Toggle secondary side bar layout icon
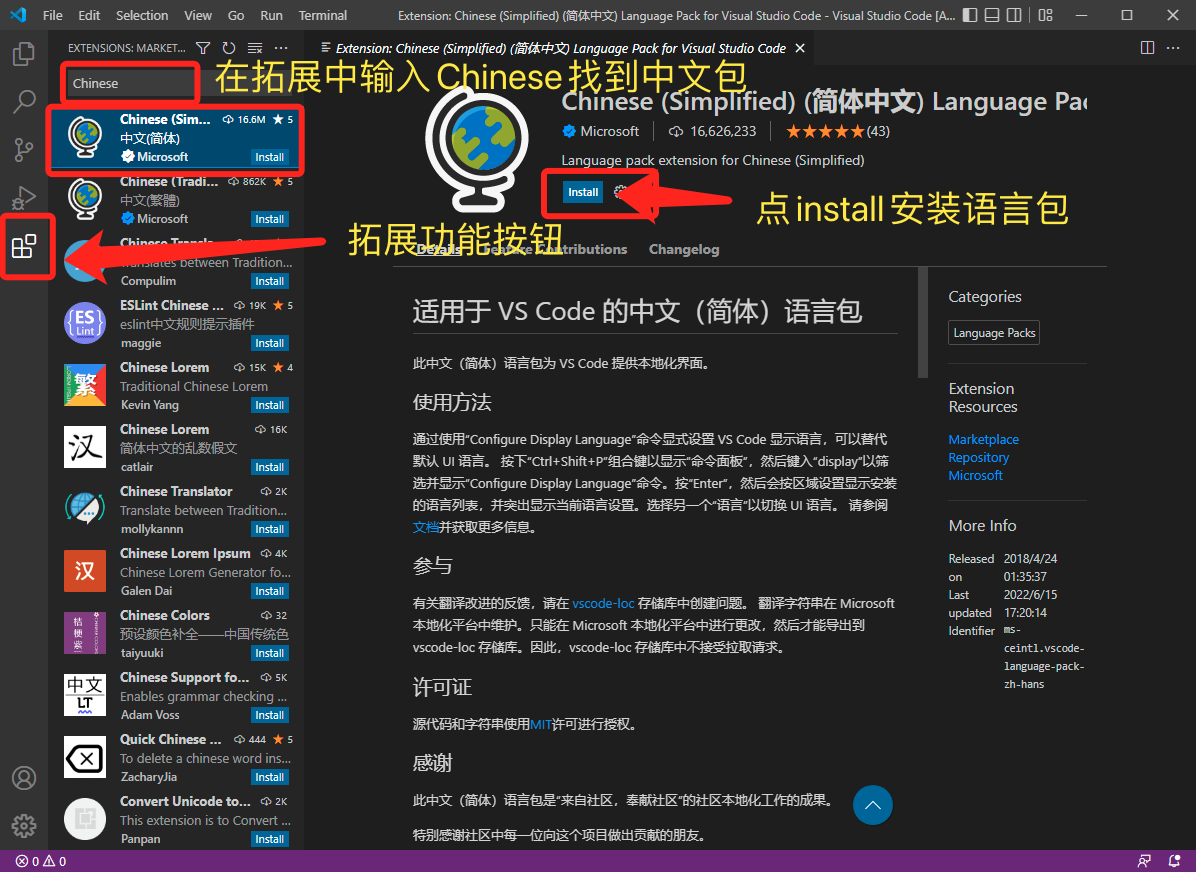This screenshot has width=1196, height=872. (1014, 15)
